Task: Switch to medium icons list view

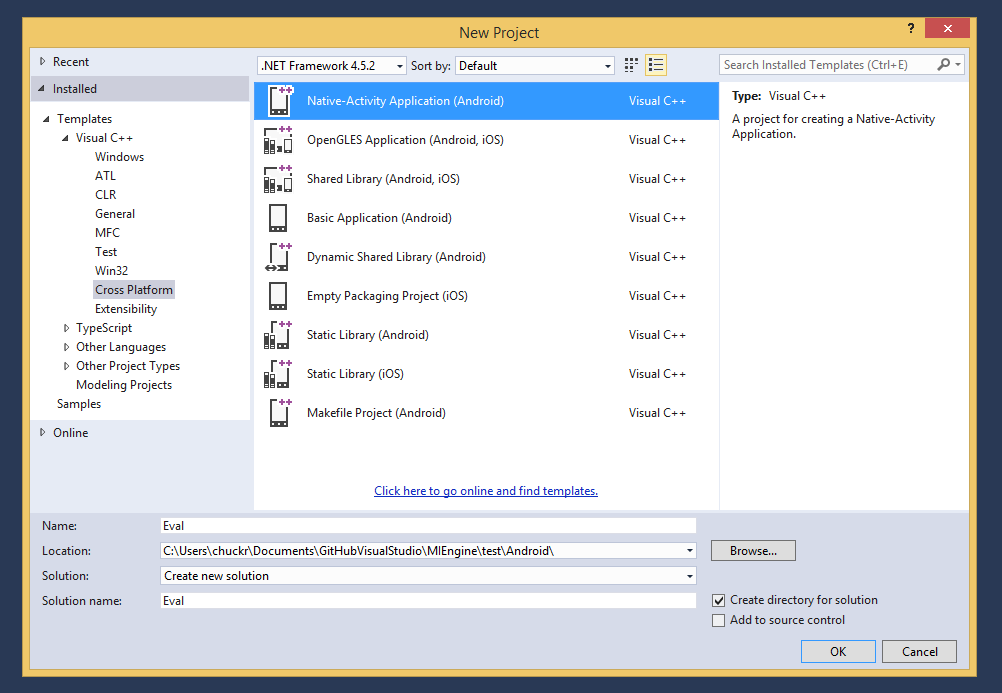Action: point(656,65)
